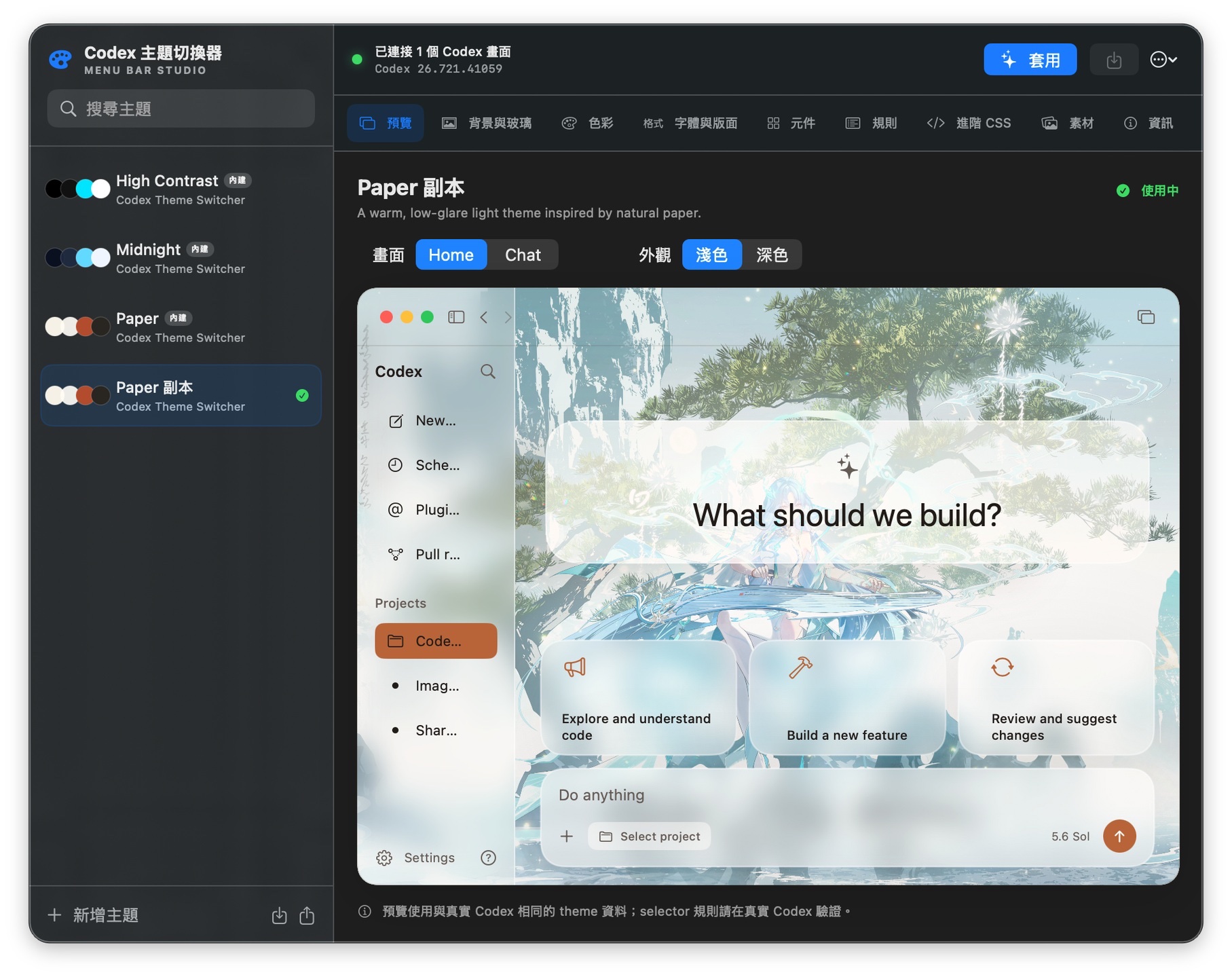The height and width of the screenshot is (977, 1232).
Task: Select the built-in Paper theme
Action: (x=181, y=327)
